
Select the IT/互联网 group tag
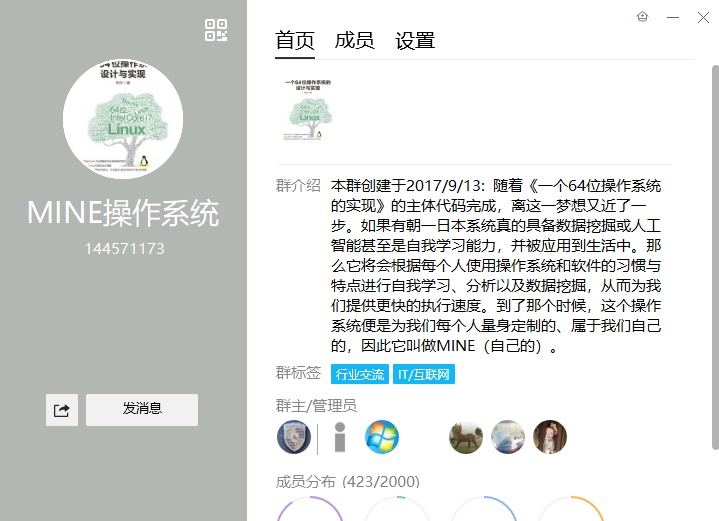[x=424, y=374]
